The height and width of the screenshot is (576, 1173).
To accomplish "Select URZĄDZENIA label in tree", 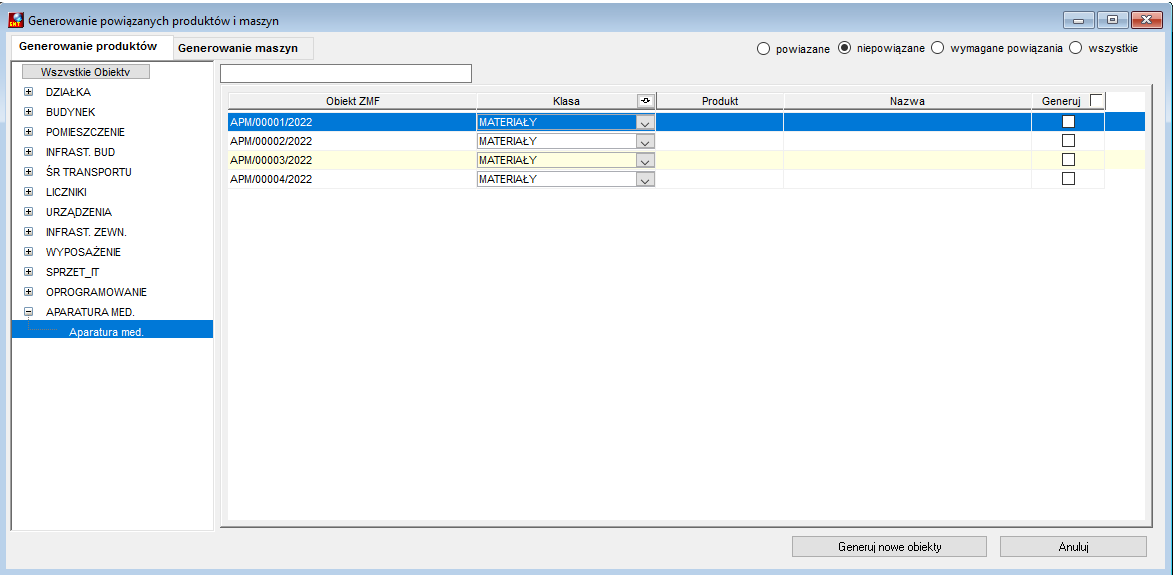I will pyautogui.click(x=79, y=212).
